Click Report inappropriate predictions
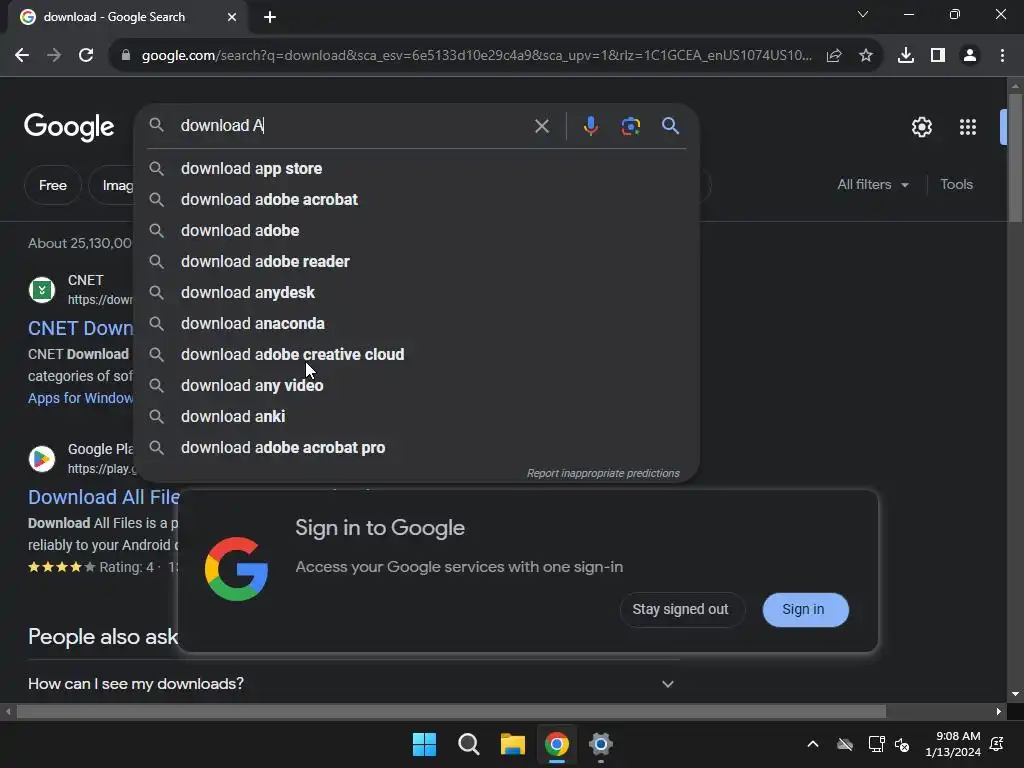The width and height of the screenshot is (1024, 768). [x=603, y=473]
